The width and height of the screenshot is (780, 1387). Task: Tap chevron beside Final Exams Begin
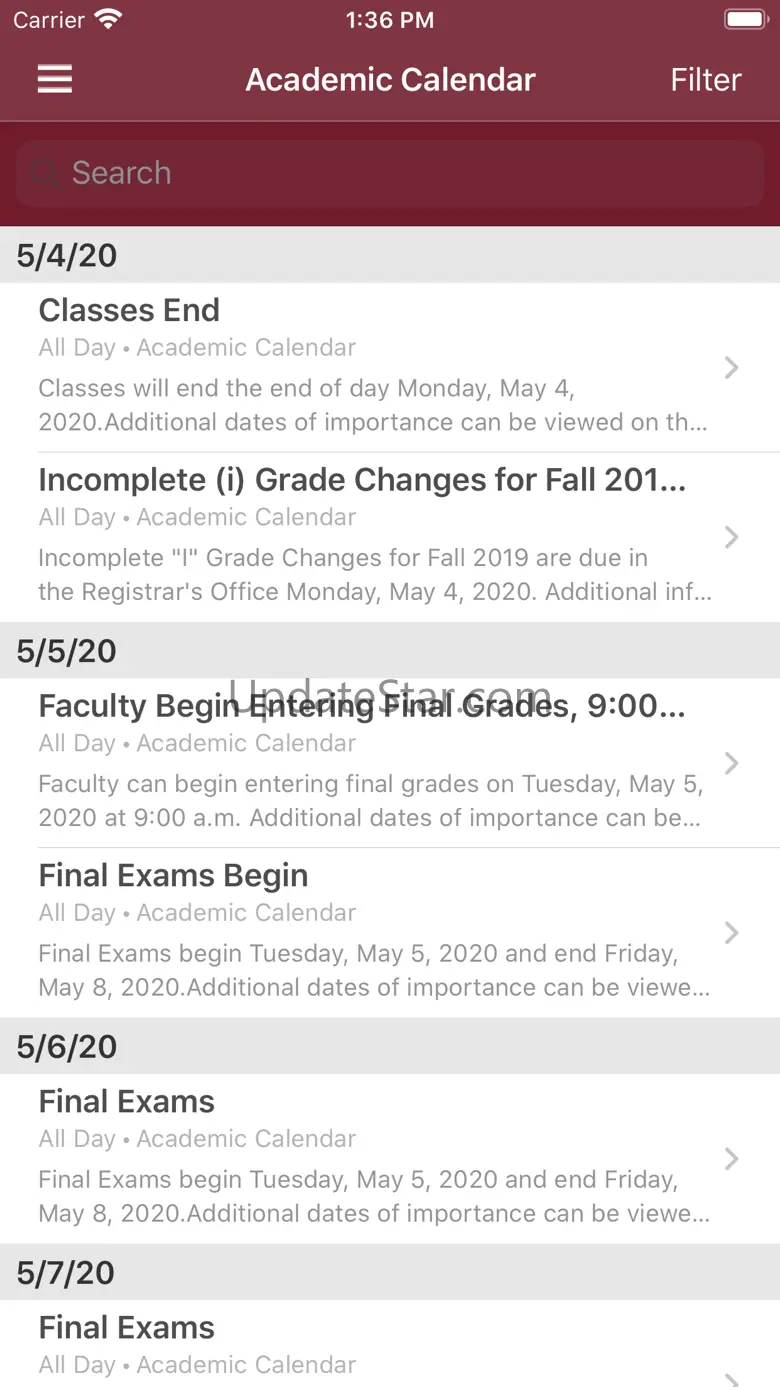731,933
